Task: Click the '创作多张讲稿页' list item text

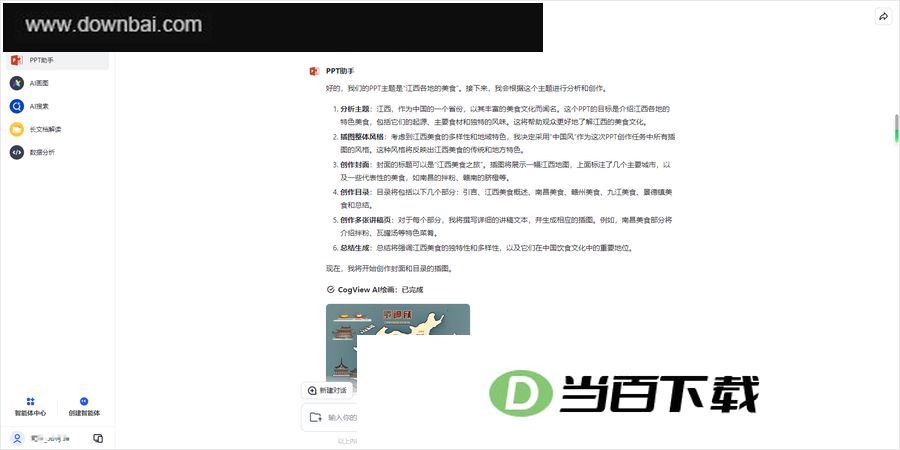Action: [x=506, y=226]
